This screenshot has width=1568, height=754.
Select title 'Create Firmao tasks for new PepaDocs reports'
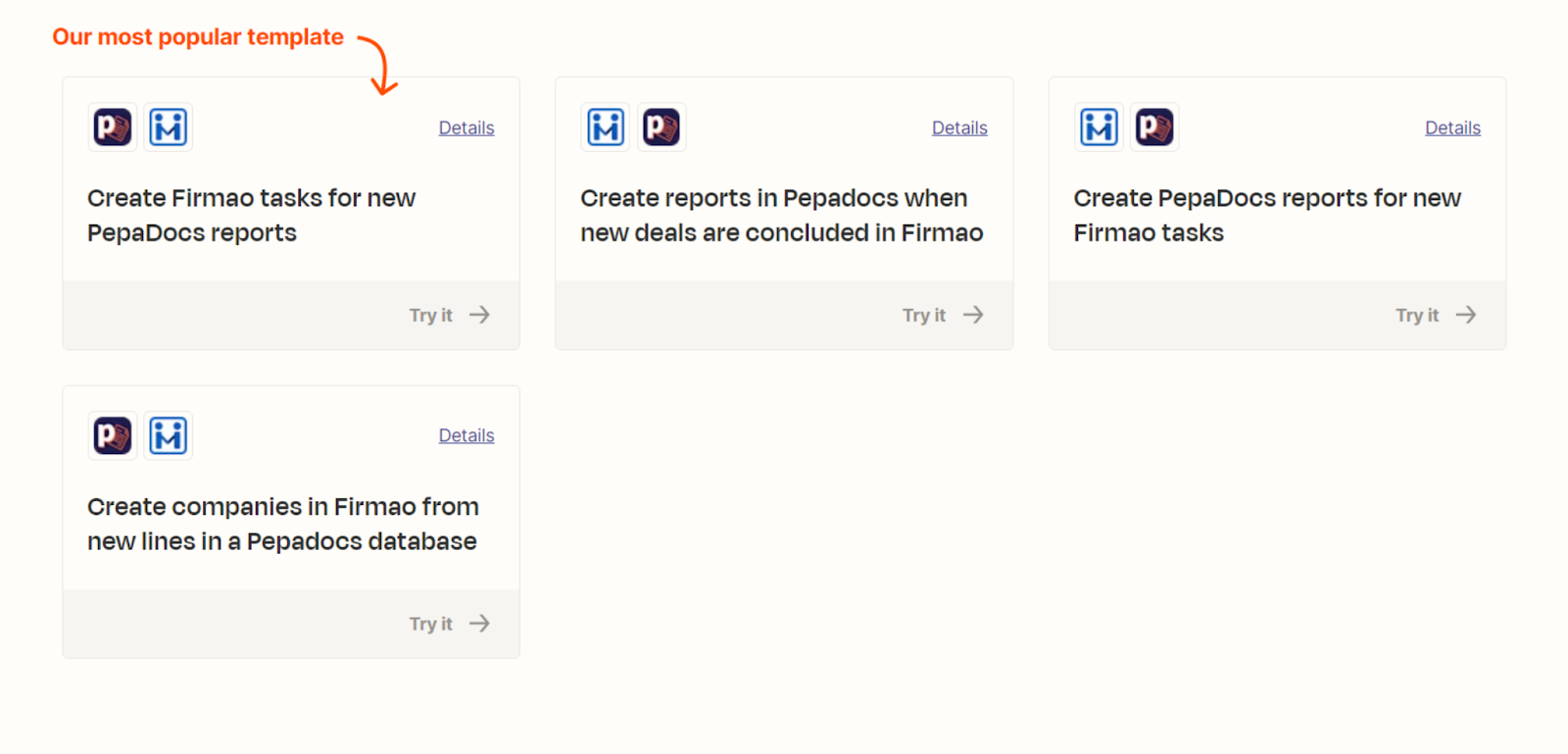click(252, 216)
